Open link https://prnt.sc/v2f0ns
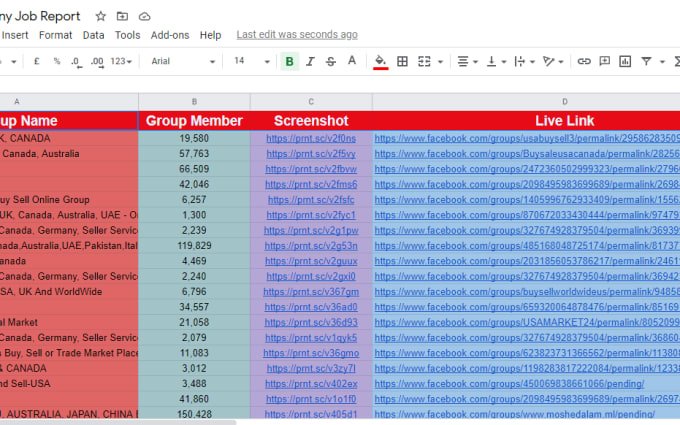The image size is (680, 425). pyautogui.click(x=311, y=138)
